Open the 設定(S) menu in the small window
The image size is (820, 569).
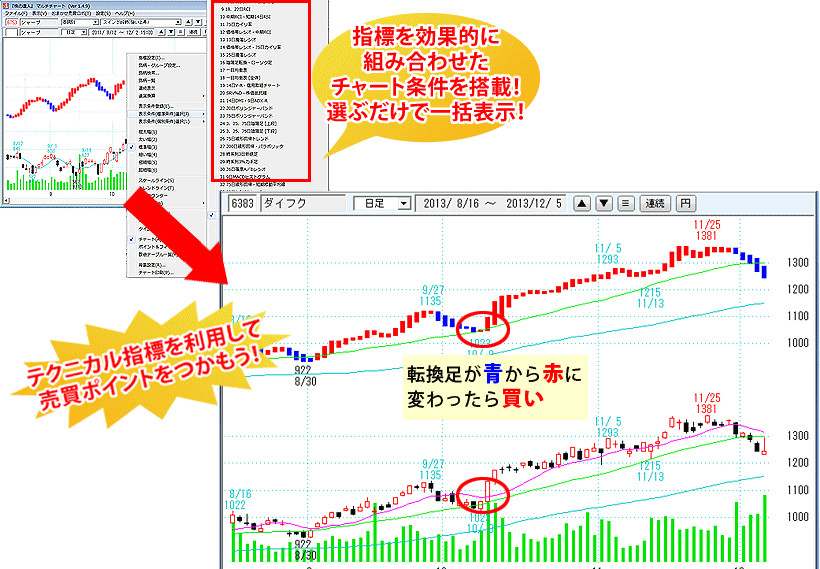104,14
